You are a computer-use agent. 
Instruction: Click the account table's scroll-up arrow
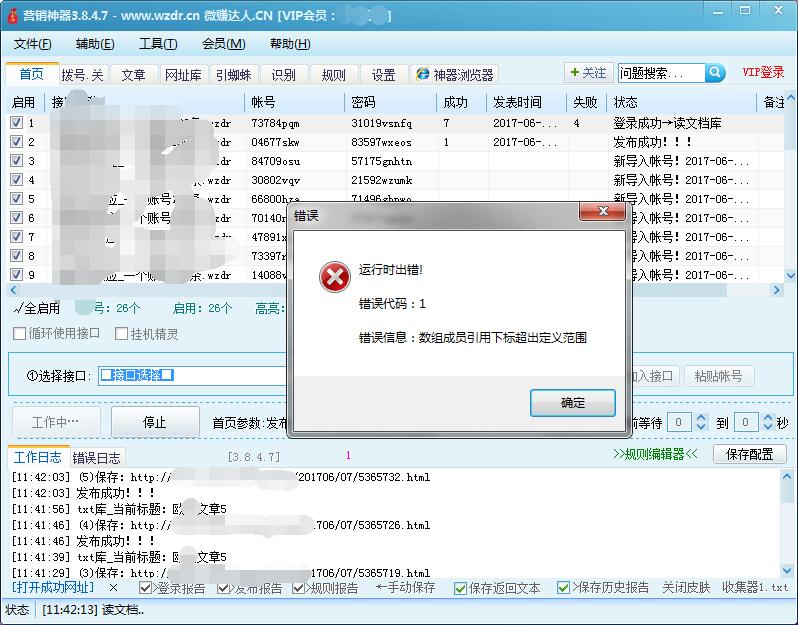pos(790,97)
